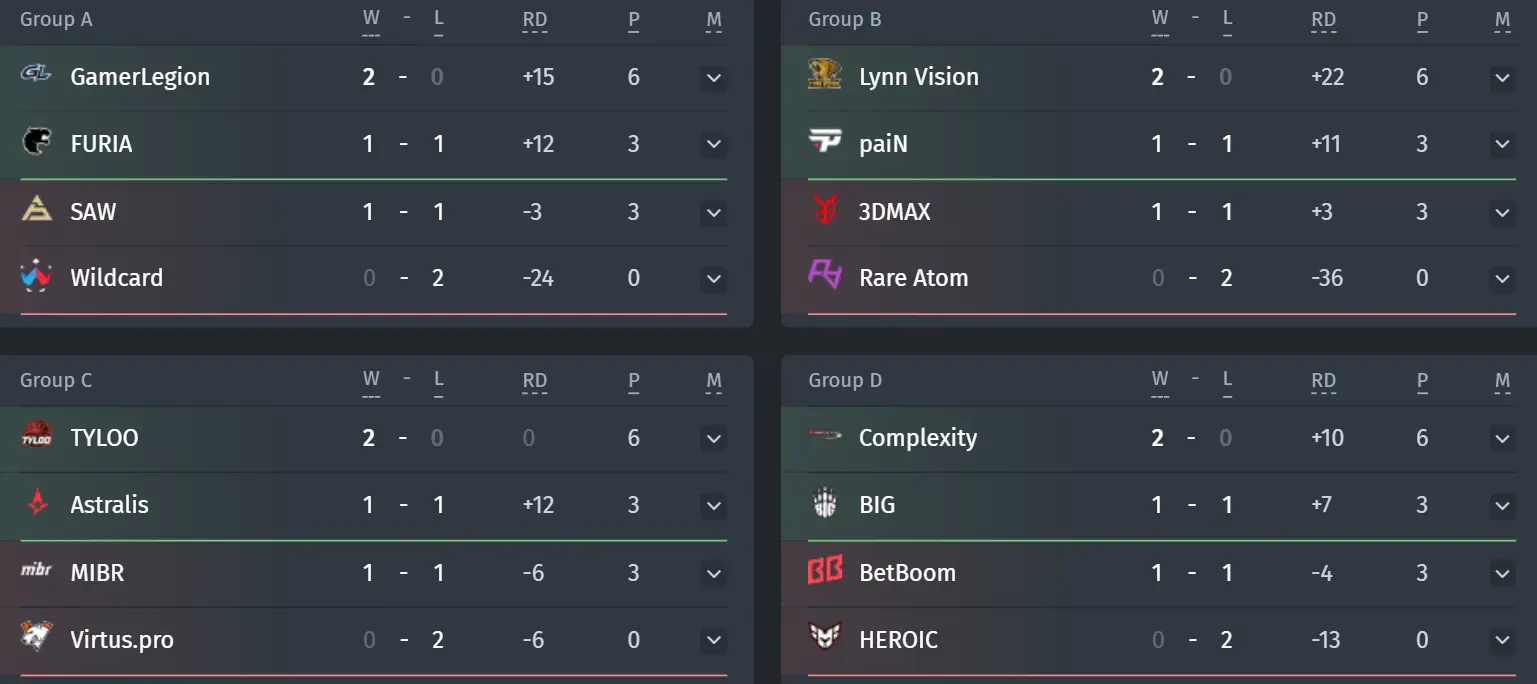The height and width of the screenshot is (684, 1537).
Task: Click the GamerLegion team logo
Action: pos(36,76)
